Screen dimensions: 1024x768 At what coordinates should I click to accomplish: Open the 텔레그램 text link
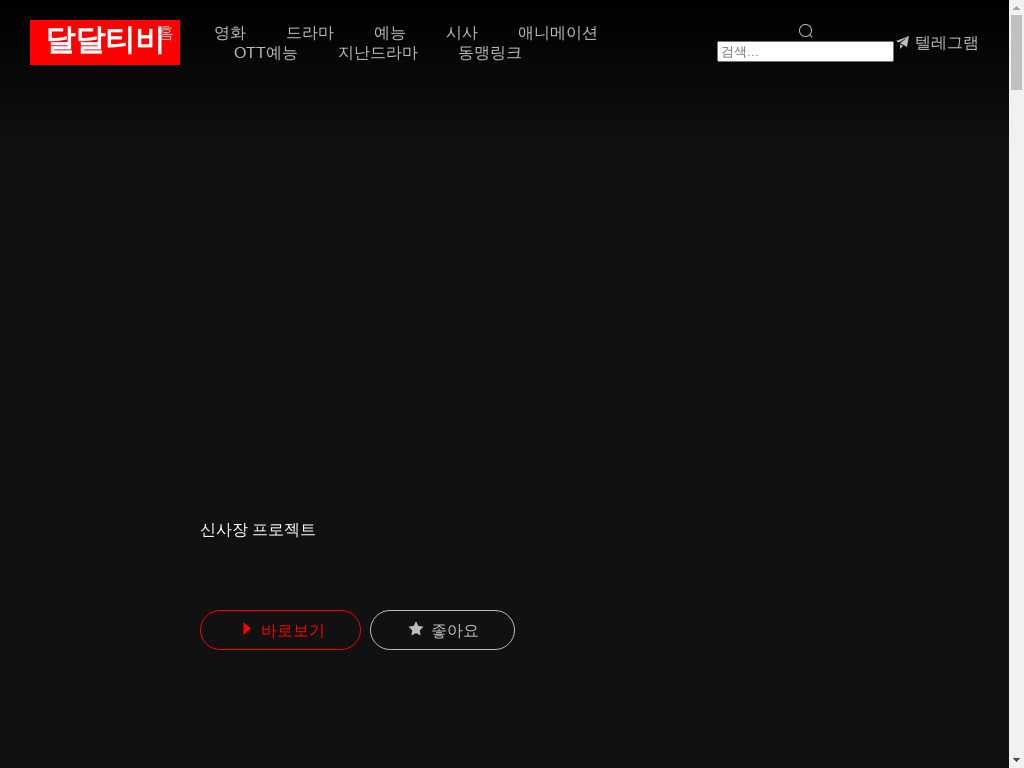pos(946,43)
